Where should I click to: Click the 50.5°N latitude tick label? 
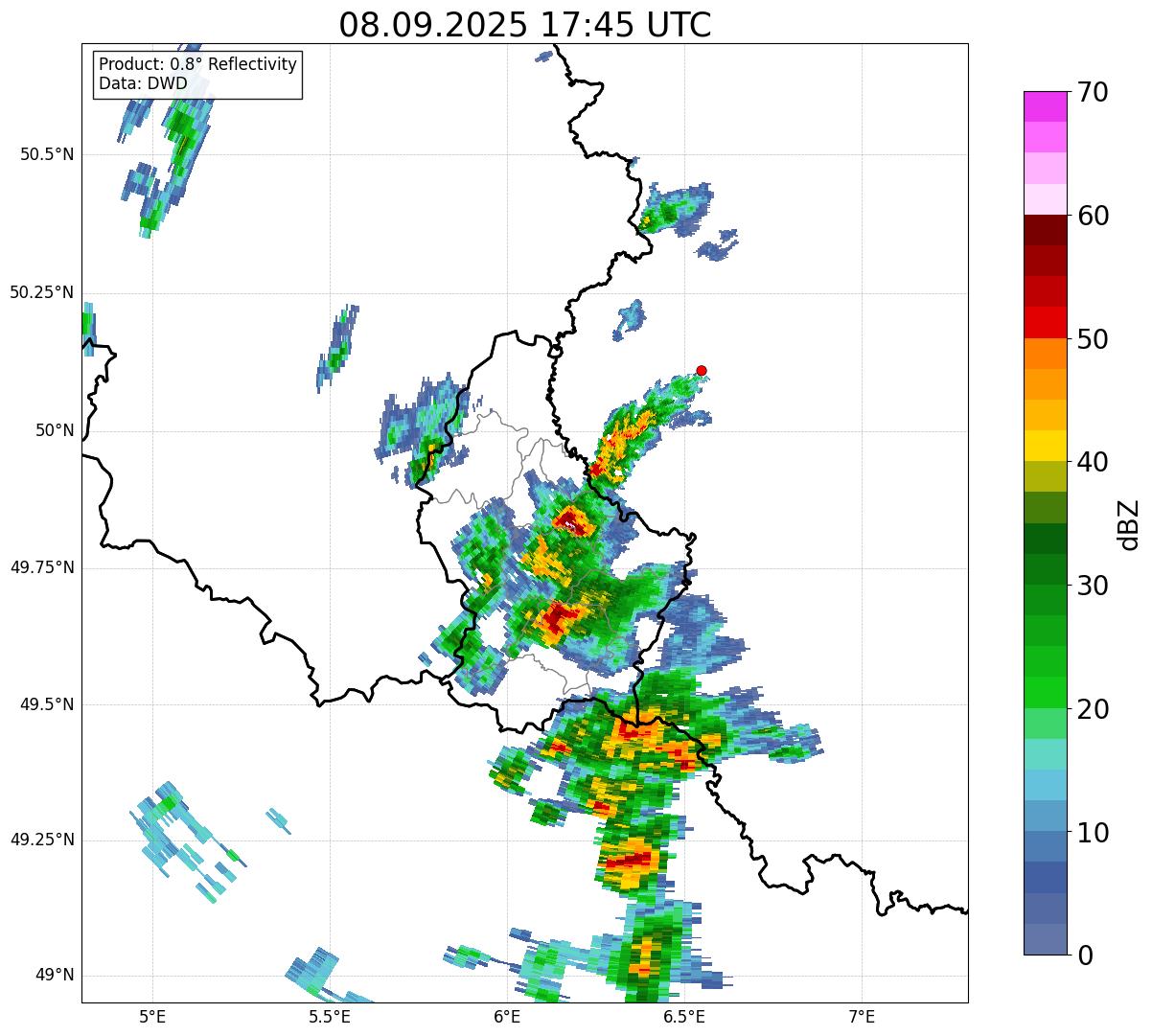click(48, 154)
